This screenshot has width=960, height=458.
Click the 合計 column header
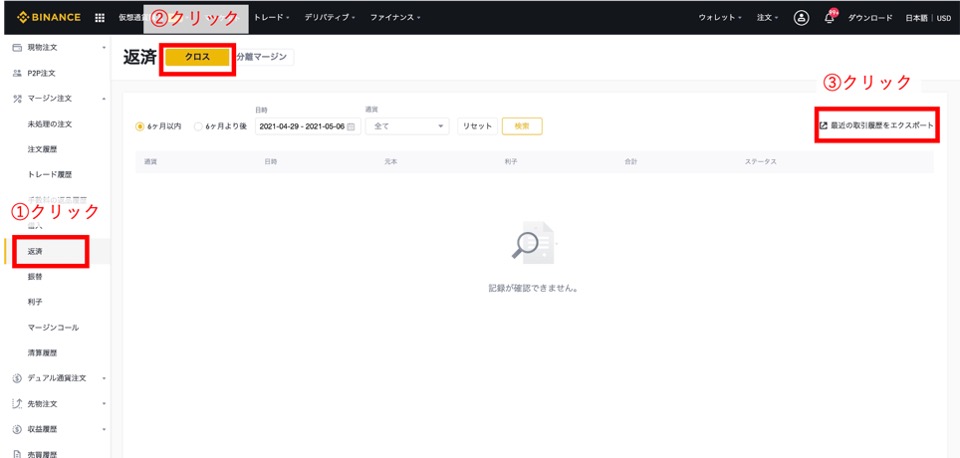pos(631,162)
